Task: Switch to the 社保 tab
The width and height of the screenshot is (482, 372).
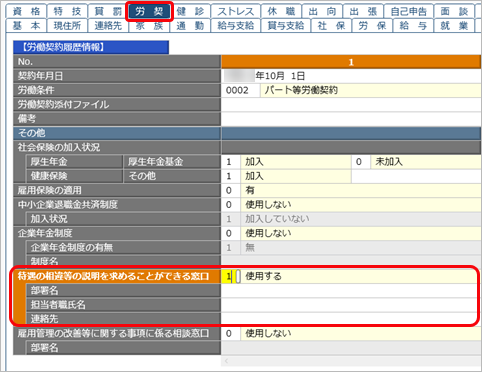Action: (x=331, y=26)
